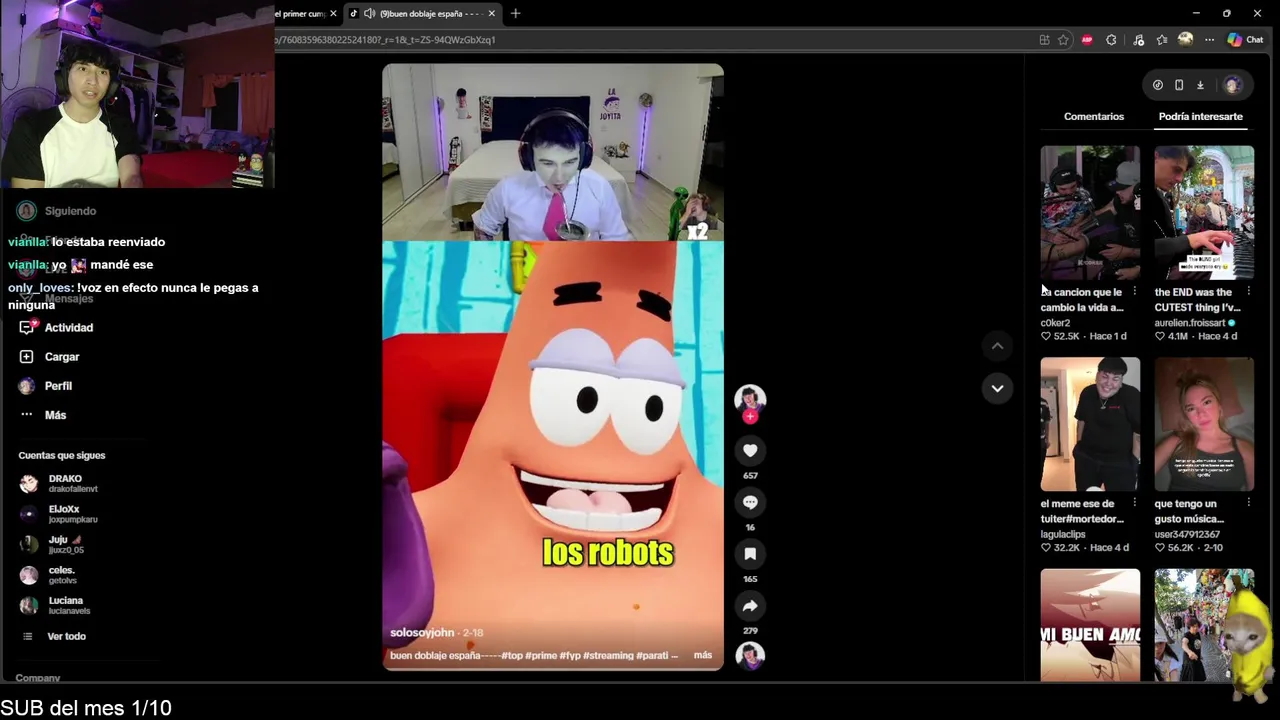The width and height of the screenshot is (1280, 720).
Task: Click the download desktop app icon
Action: tap(1200, 85)
